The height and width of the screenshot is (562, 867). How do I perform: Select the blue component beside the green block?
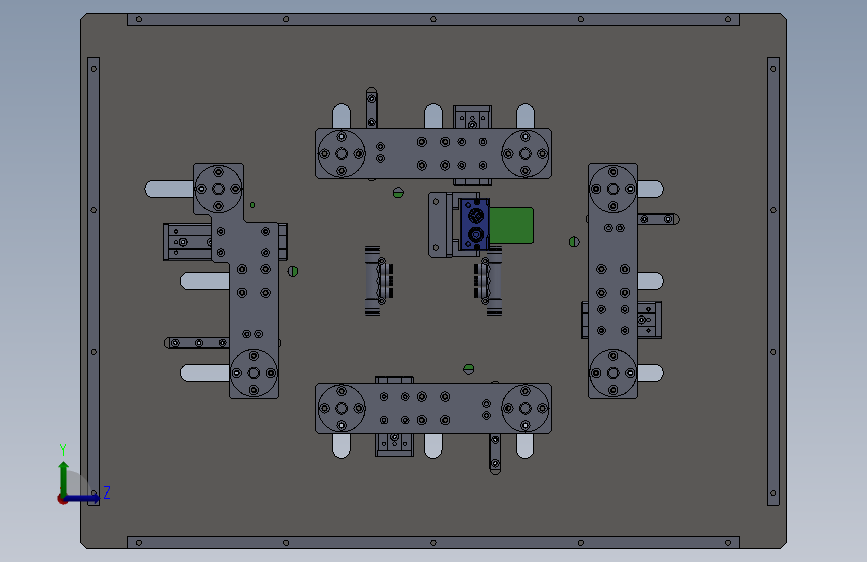pyautogui.click(x=474, y=225)
